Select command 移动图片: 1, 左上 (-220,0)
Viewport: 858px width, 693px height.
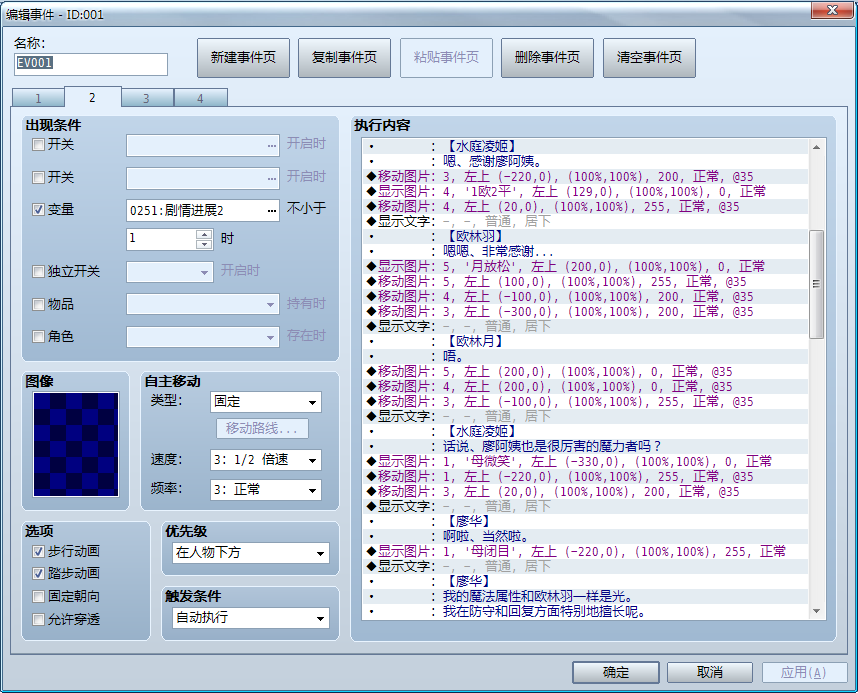pos(585,477)
